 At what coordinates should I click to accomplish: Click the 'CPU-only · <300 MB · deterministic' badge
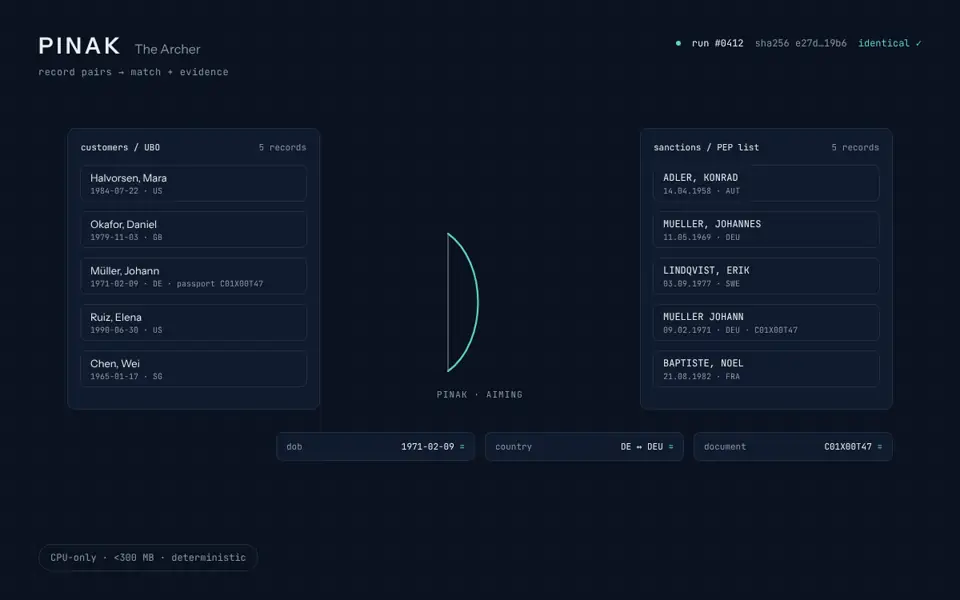[x=148, y=558]
